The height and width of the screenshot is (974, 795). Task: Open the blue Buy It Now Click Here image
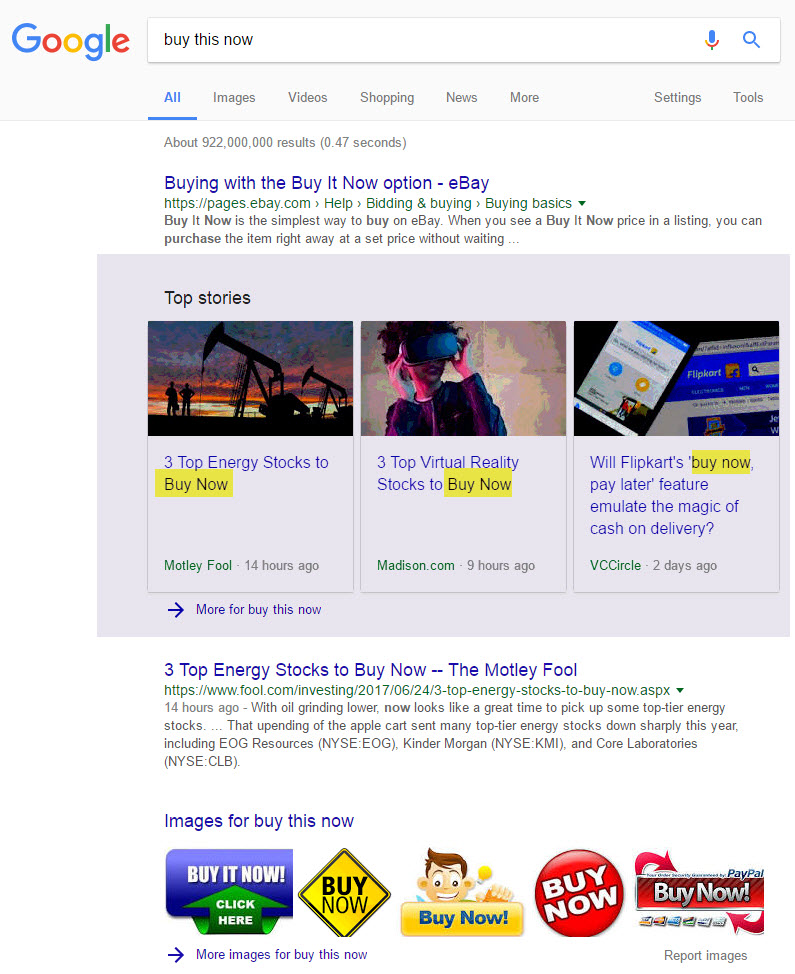[229, 892]
